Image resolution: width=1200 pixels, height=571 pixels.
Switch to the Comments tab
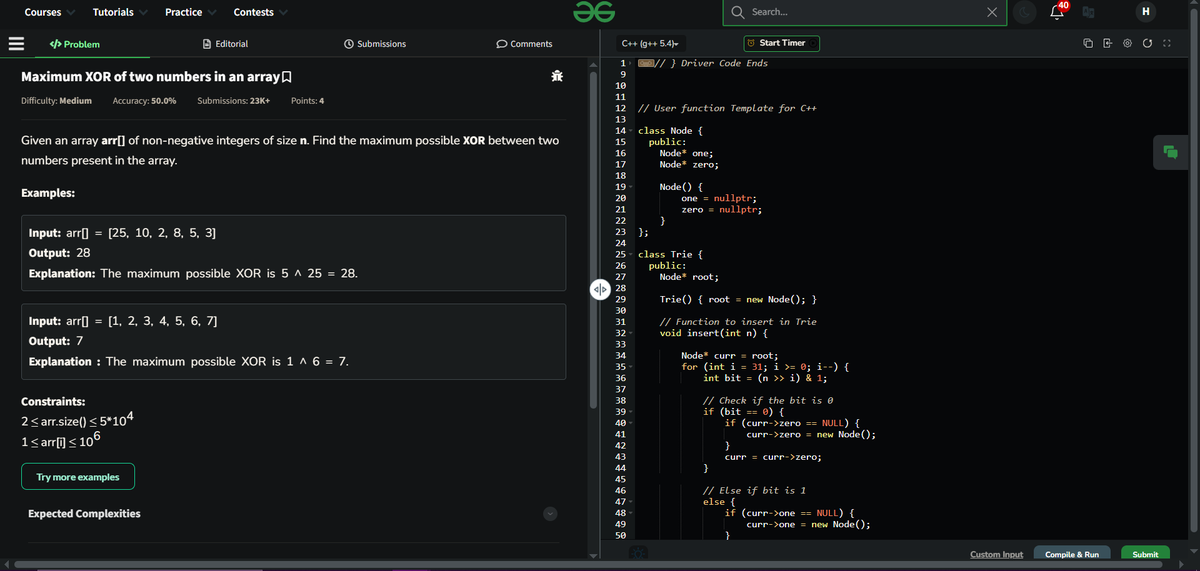[524, 44]
